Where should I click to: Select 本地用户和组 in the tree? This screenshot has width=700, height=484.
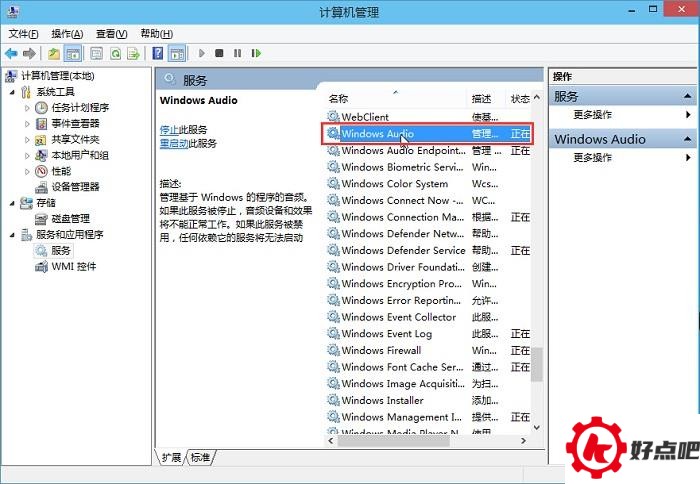point(80,155)
